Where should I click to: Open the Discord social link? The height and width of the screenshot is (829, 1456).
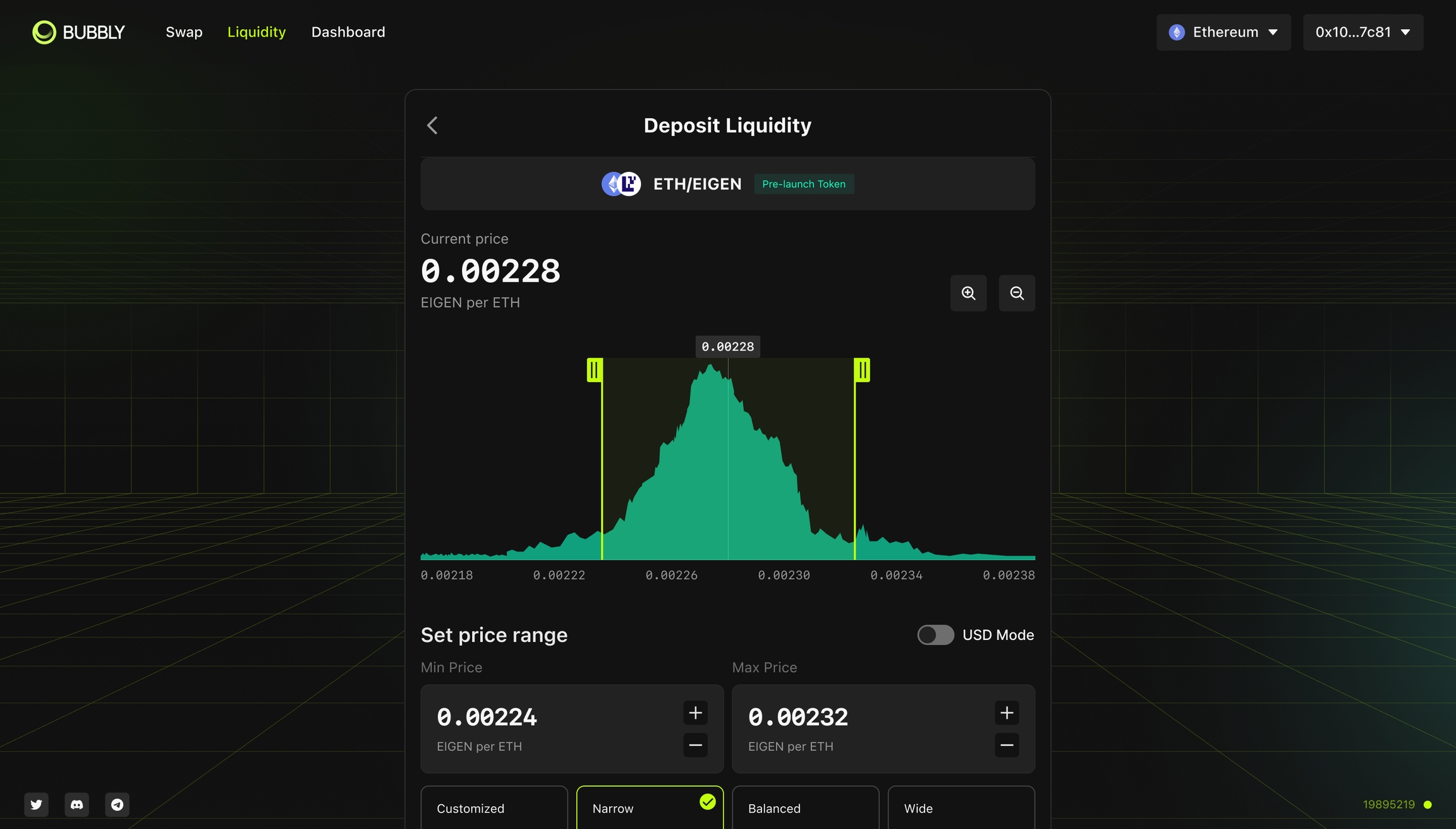[76, 804]
